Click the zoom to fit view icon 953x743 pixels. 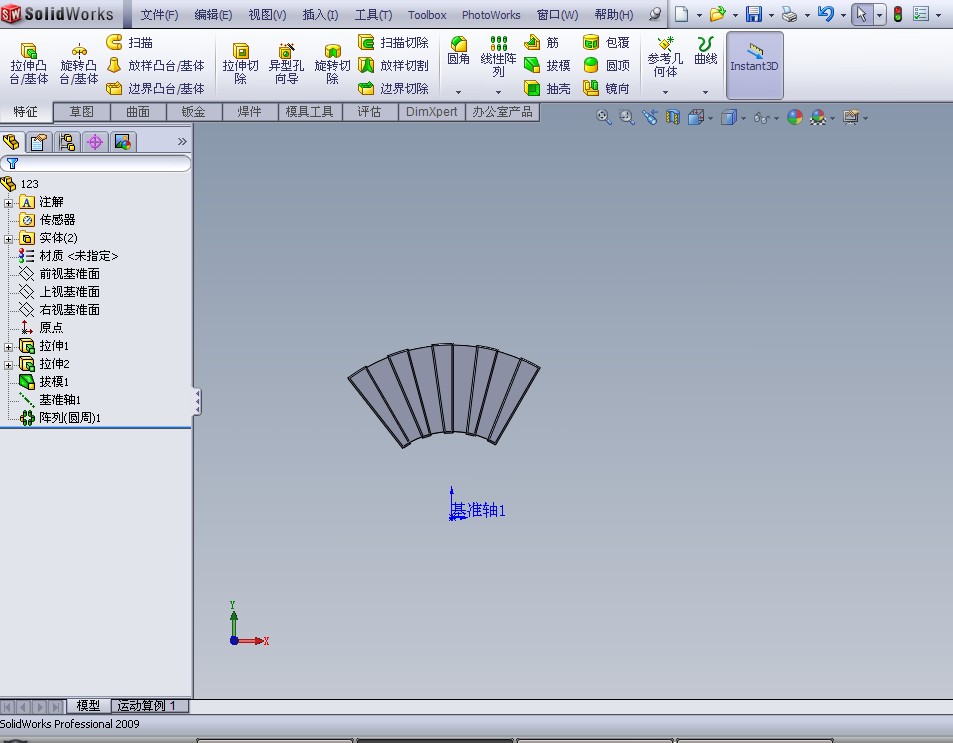pos(603,117)
